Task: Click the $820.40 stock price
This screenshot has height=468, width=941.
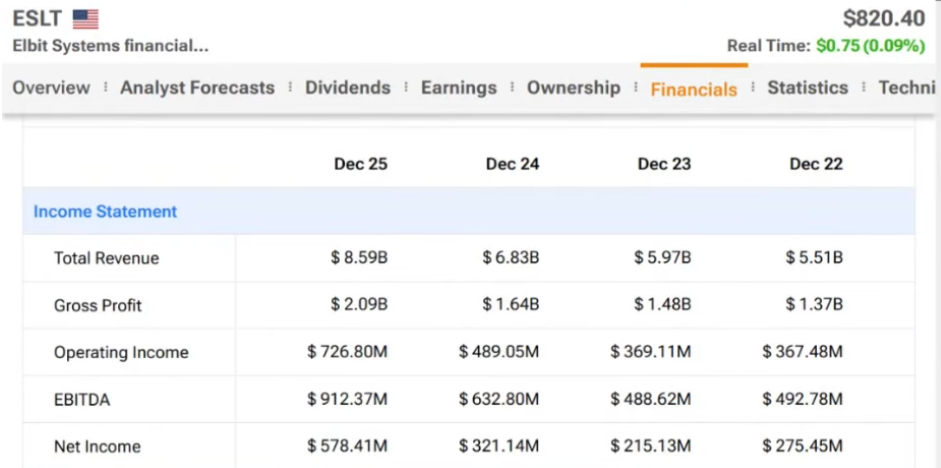Action: point(884,19)
